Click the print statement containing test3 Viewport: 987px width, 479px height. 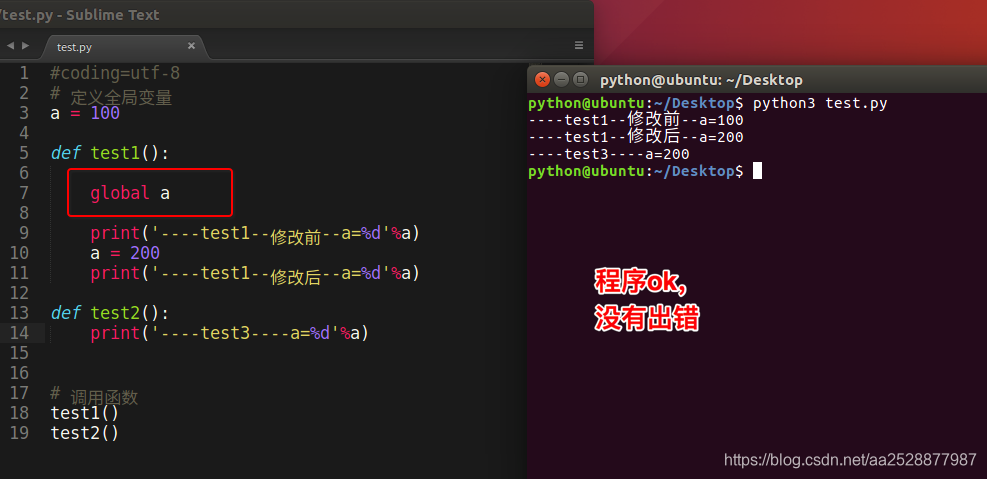[230, 333]
